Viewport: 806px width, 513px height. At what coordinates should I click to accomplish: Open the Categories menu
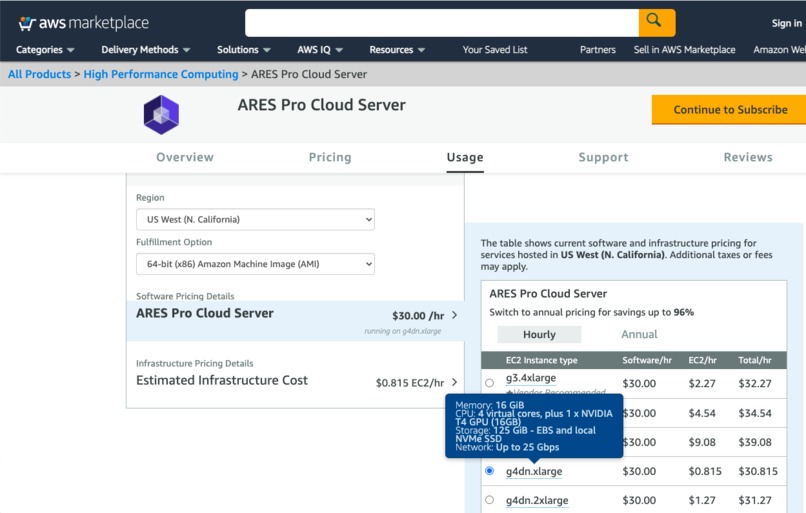(45, 50)
